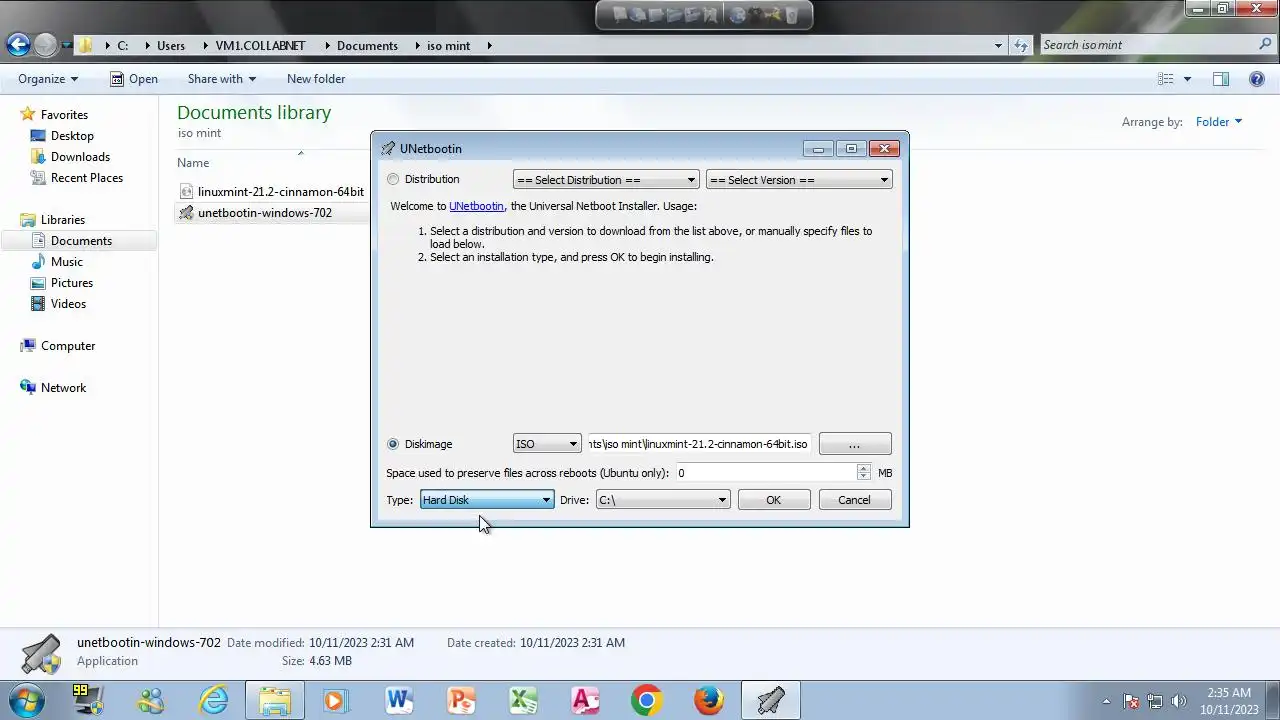Open the Share with menu
The width and height of the screenshot is (1280, 720).
[222, 79]
